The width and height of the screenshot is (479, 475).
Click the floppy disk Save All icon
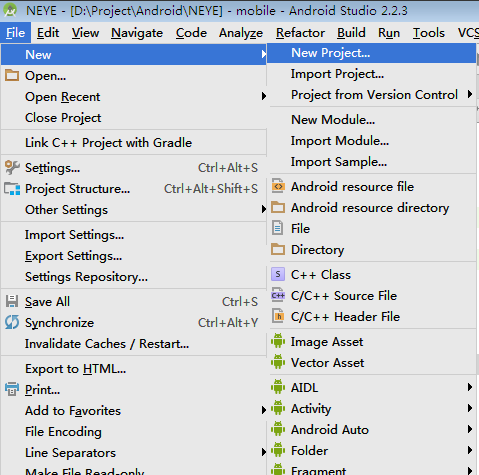[12, 301]
